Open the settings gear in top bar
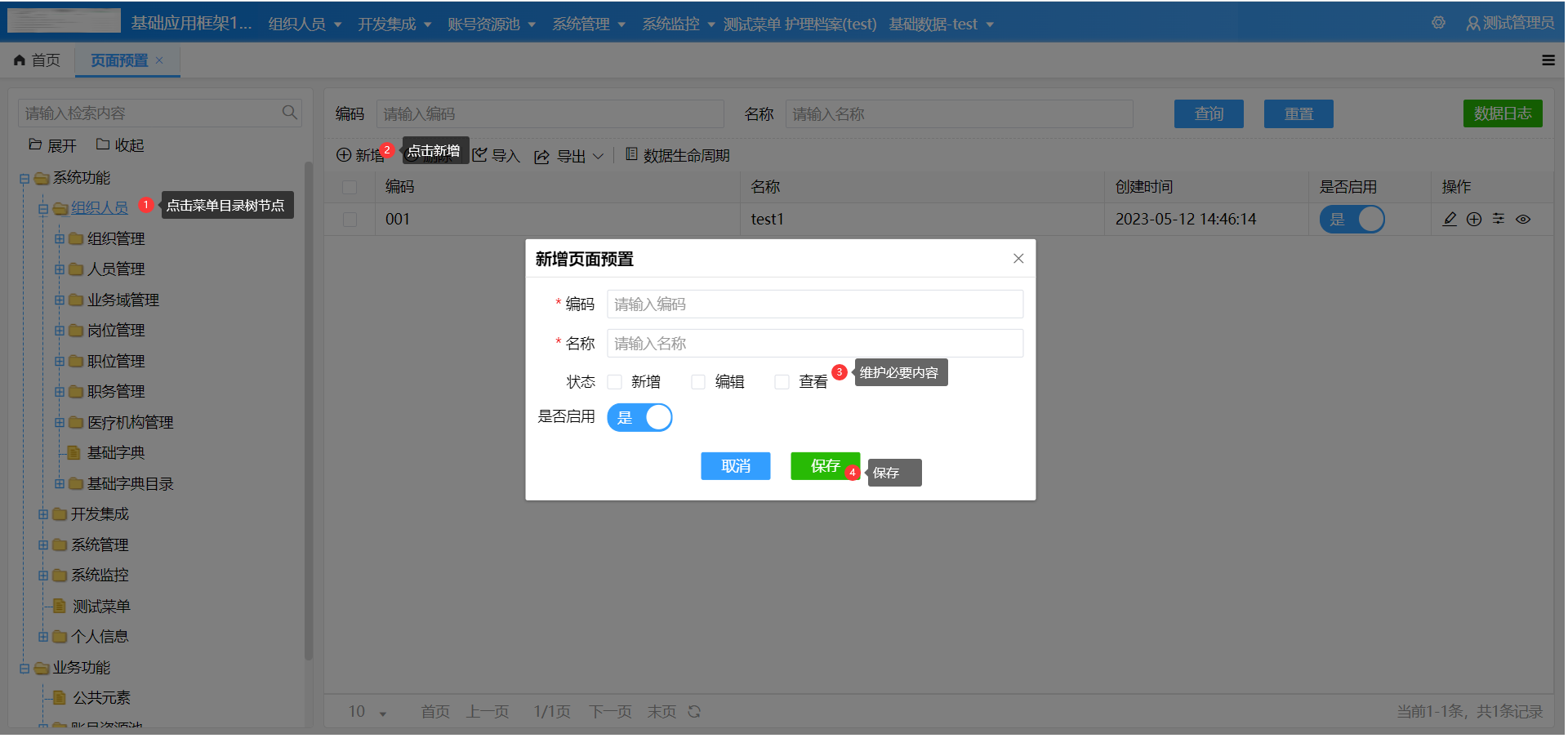Screen dimensions: 1568x738 pyautogui.click(x=1438, y=24)
